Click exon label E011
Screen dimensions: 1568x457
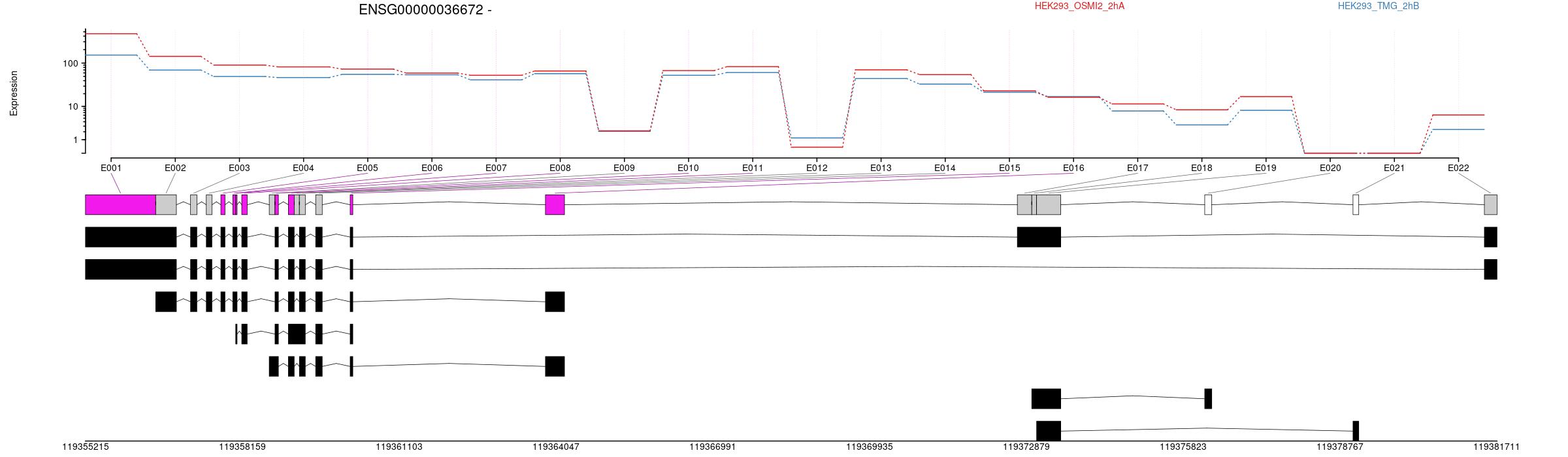[x=753, y=168]
